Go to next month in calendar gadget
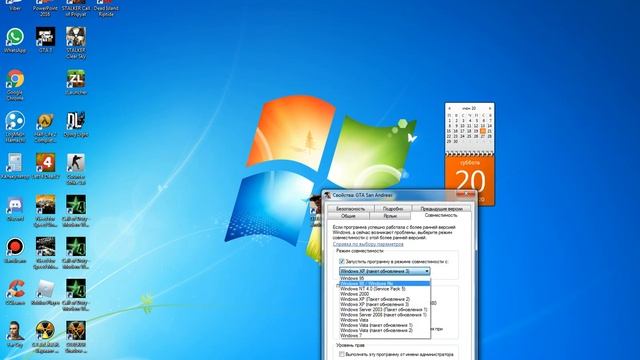The image size is (640, 360). click(490, 109)
